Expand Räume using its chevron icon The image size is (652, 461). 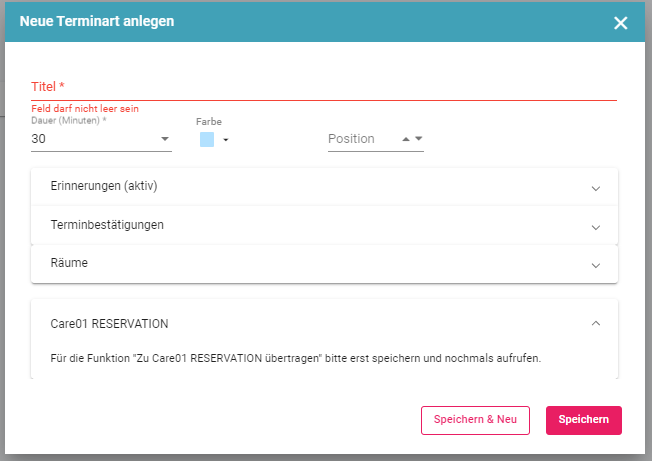596,265
